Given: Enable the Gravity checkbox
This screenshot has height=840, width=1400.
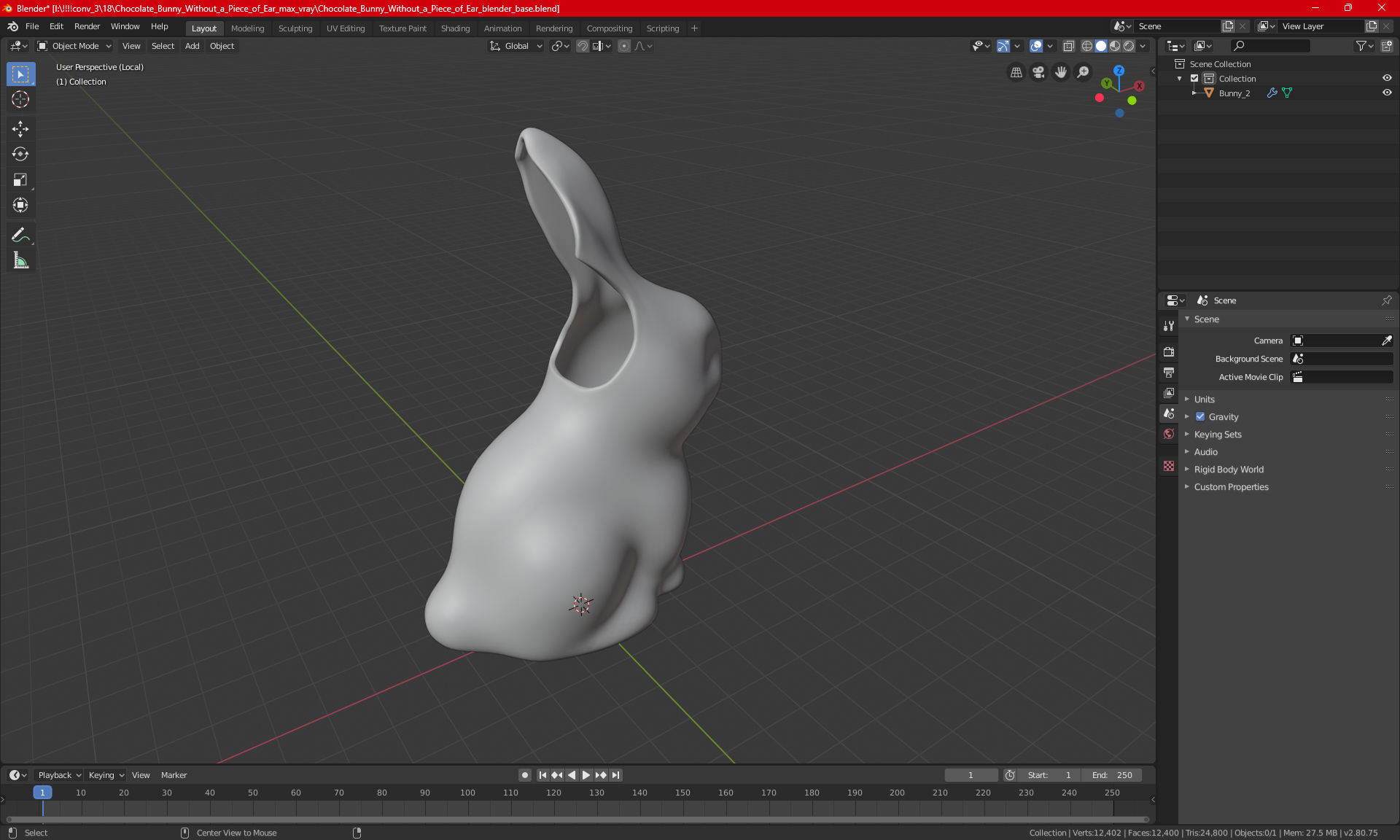Looking at the screenshot, I should pos(1200,417).
